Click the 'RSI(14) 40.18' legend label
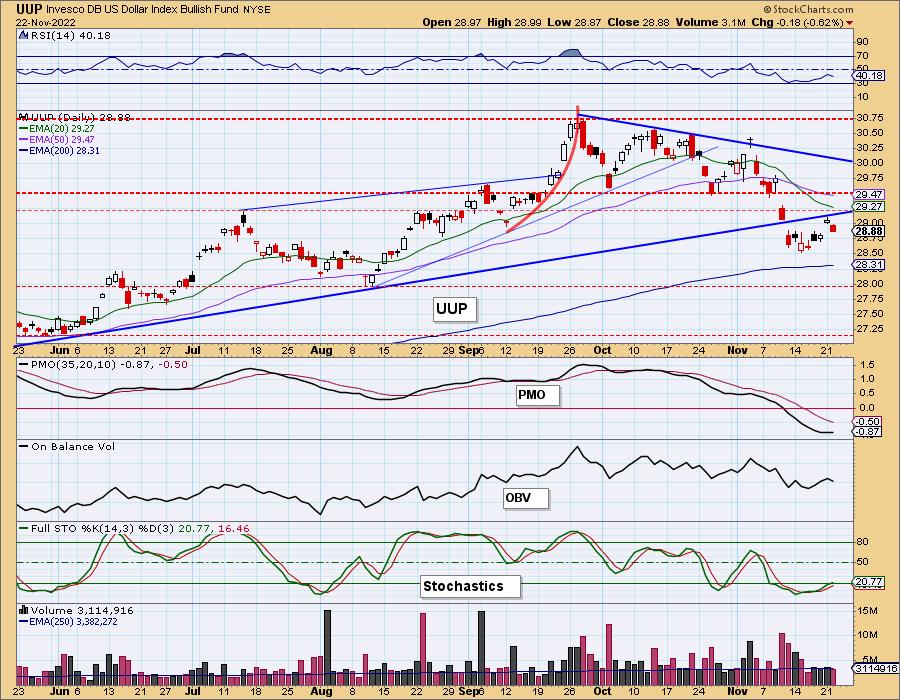 pyautogui.click(x=70, y=35)
